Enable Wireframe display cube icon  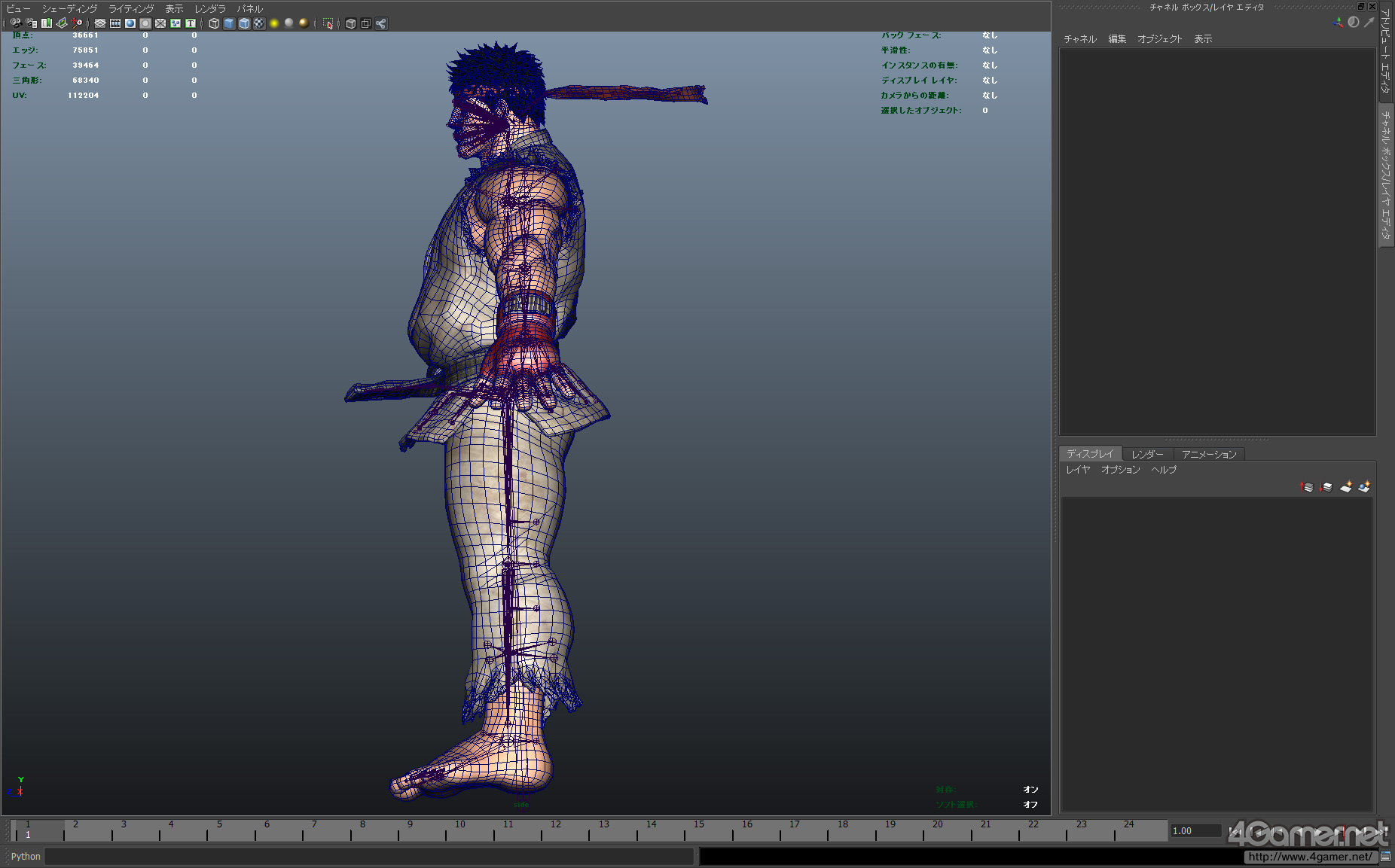click(x=214, y=23)
